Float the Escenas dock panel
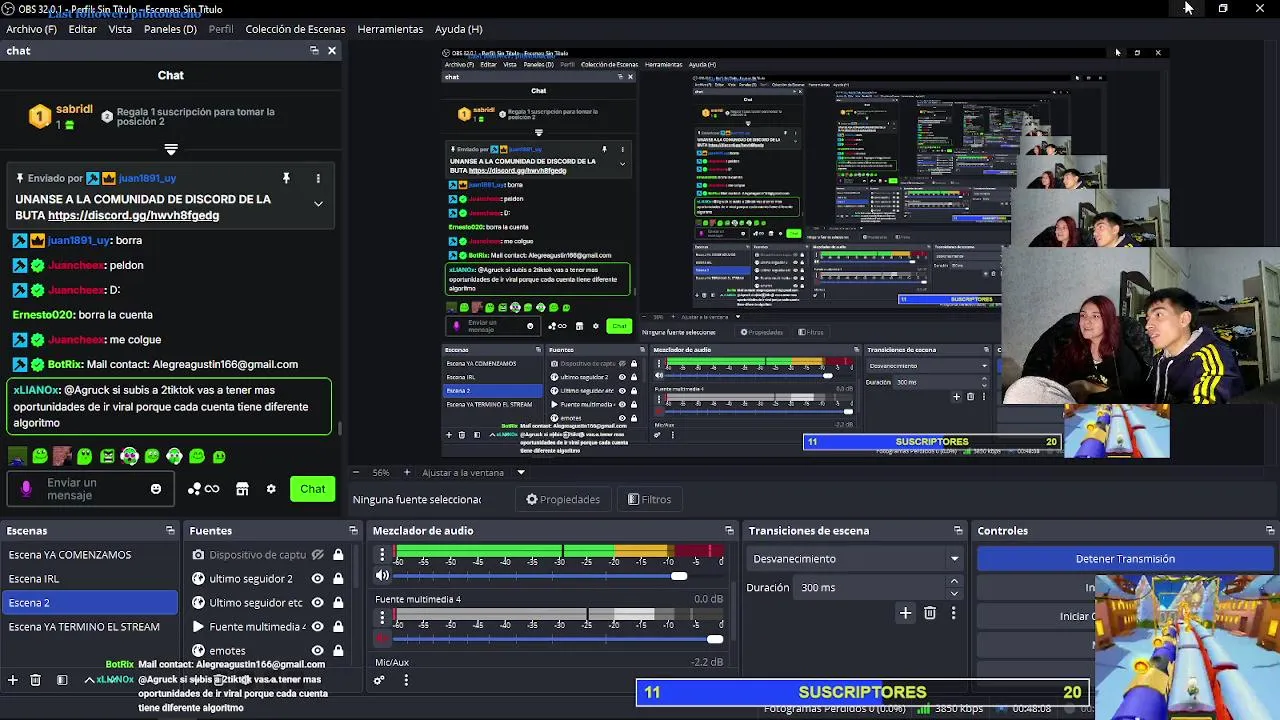 pos(170,531)
